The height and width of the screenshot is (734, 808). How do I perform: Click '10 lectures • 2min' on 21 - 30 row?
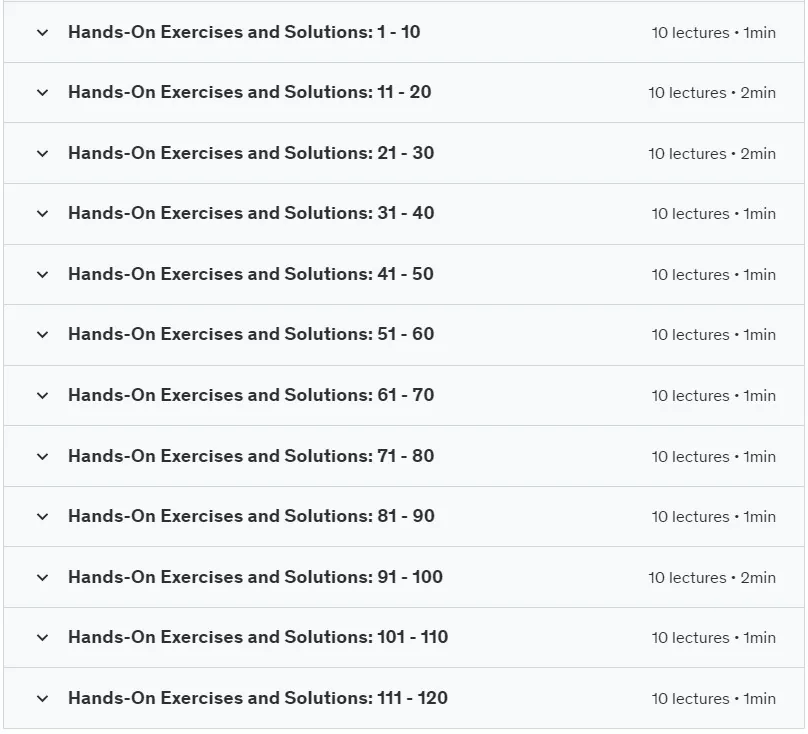coord(712,154)
